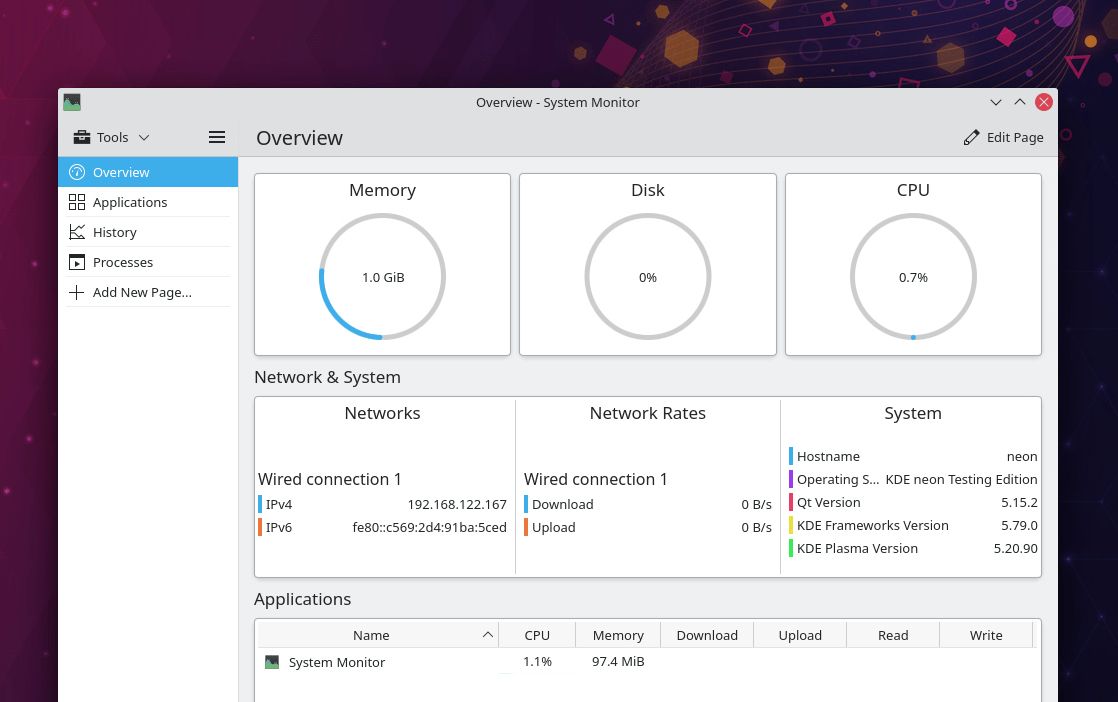Click the Processes window icon

point(76,262)
